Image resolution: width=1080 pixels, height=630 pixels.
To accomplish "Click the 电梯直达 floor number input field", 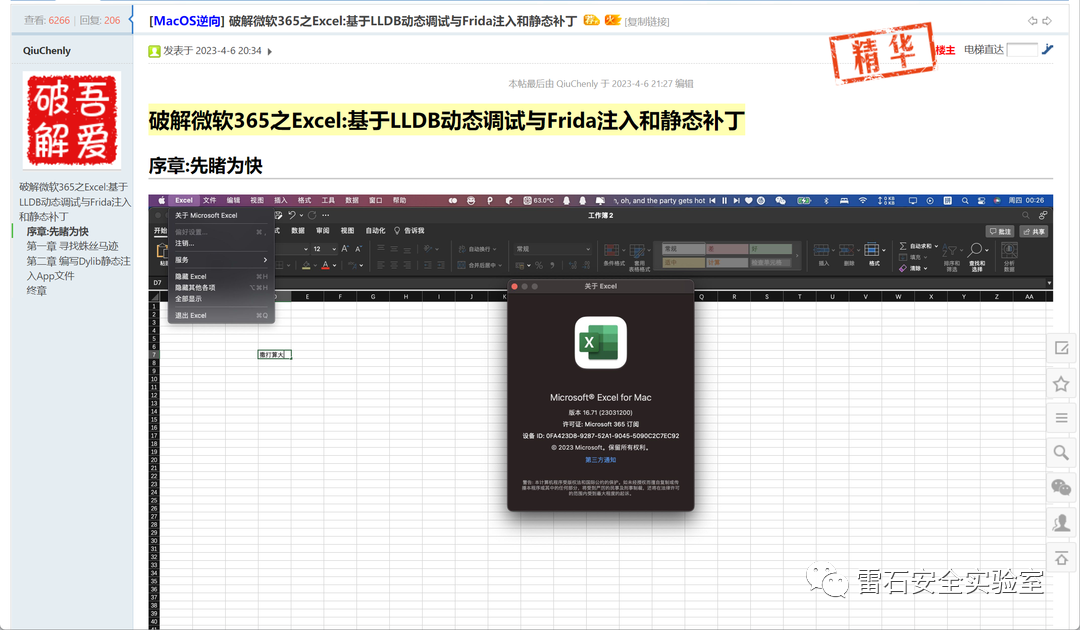I will (1022, 50).
